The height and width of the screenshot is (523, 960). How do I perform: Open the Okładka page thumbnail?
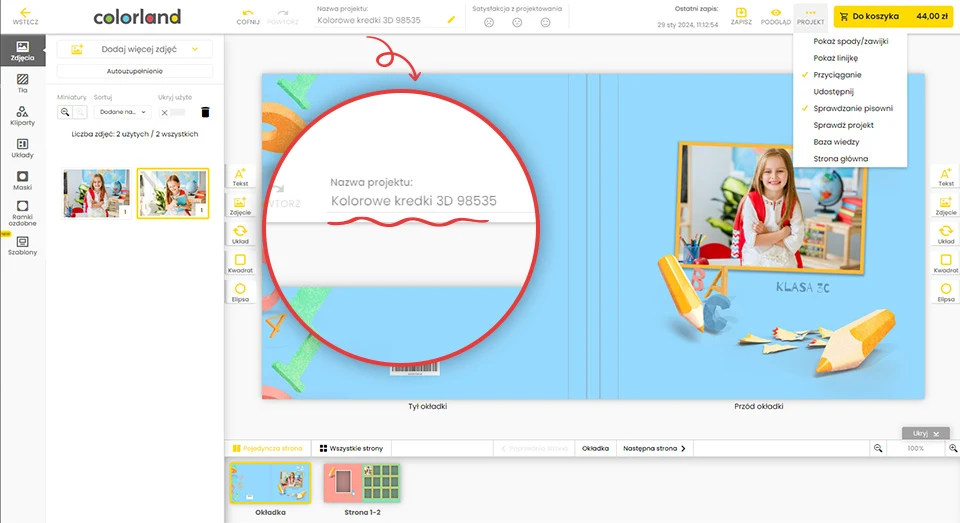pos(270,483)
